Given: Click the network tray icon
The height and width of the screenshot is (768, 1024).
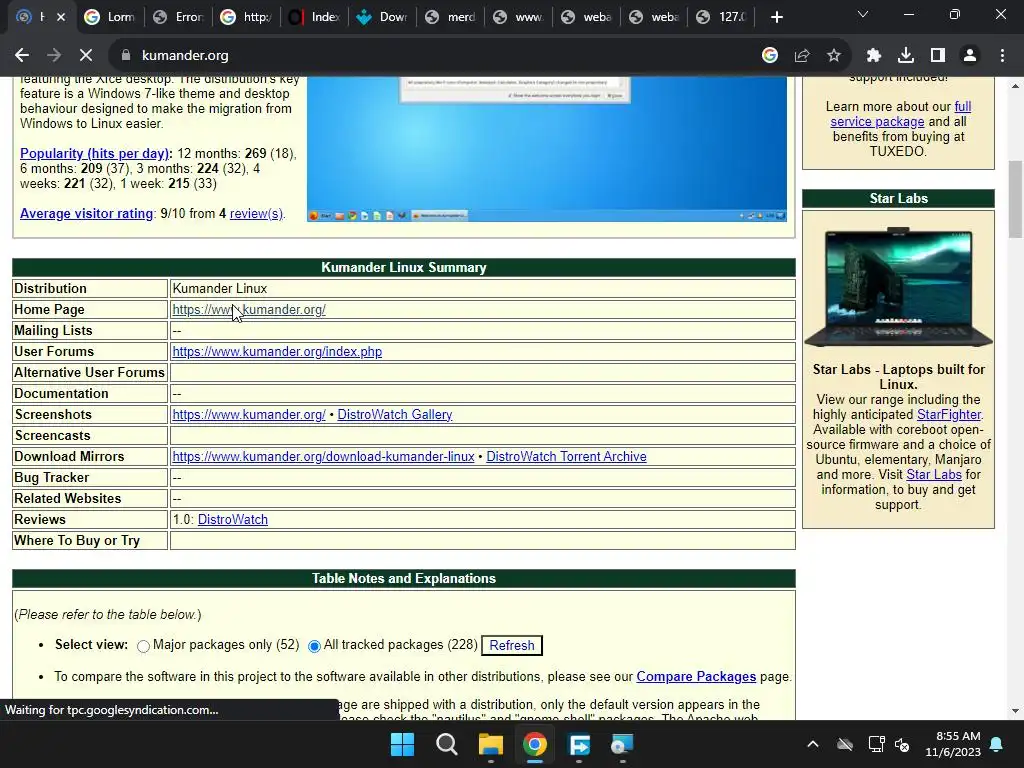Looking at the screenshot, I should 876,744.
